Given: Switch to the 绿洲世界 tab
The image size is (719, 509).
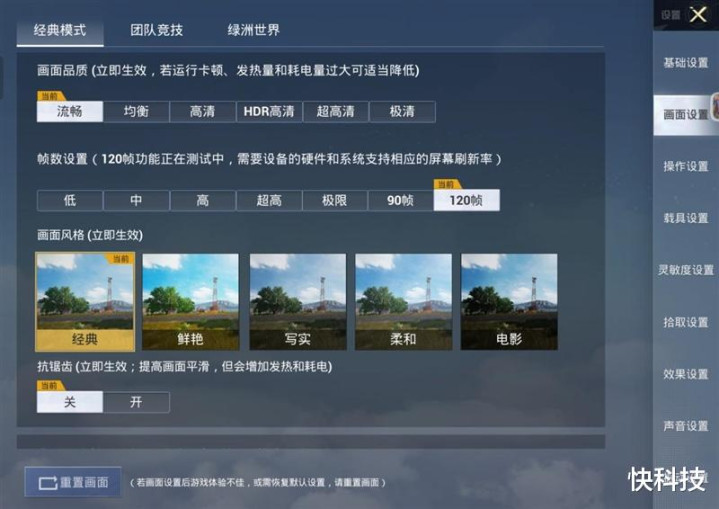Looking at the screenshot, I should [254, 30].
